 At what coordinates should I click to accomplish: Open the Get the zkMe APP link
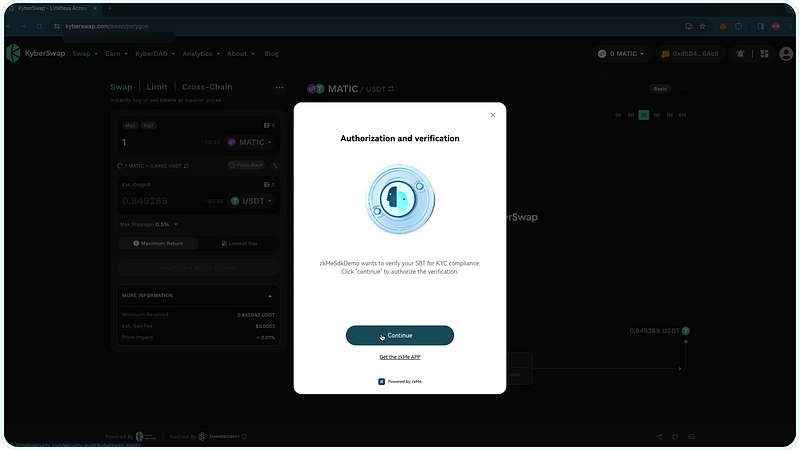[399, 357]
